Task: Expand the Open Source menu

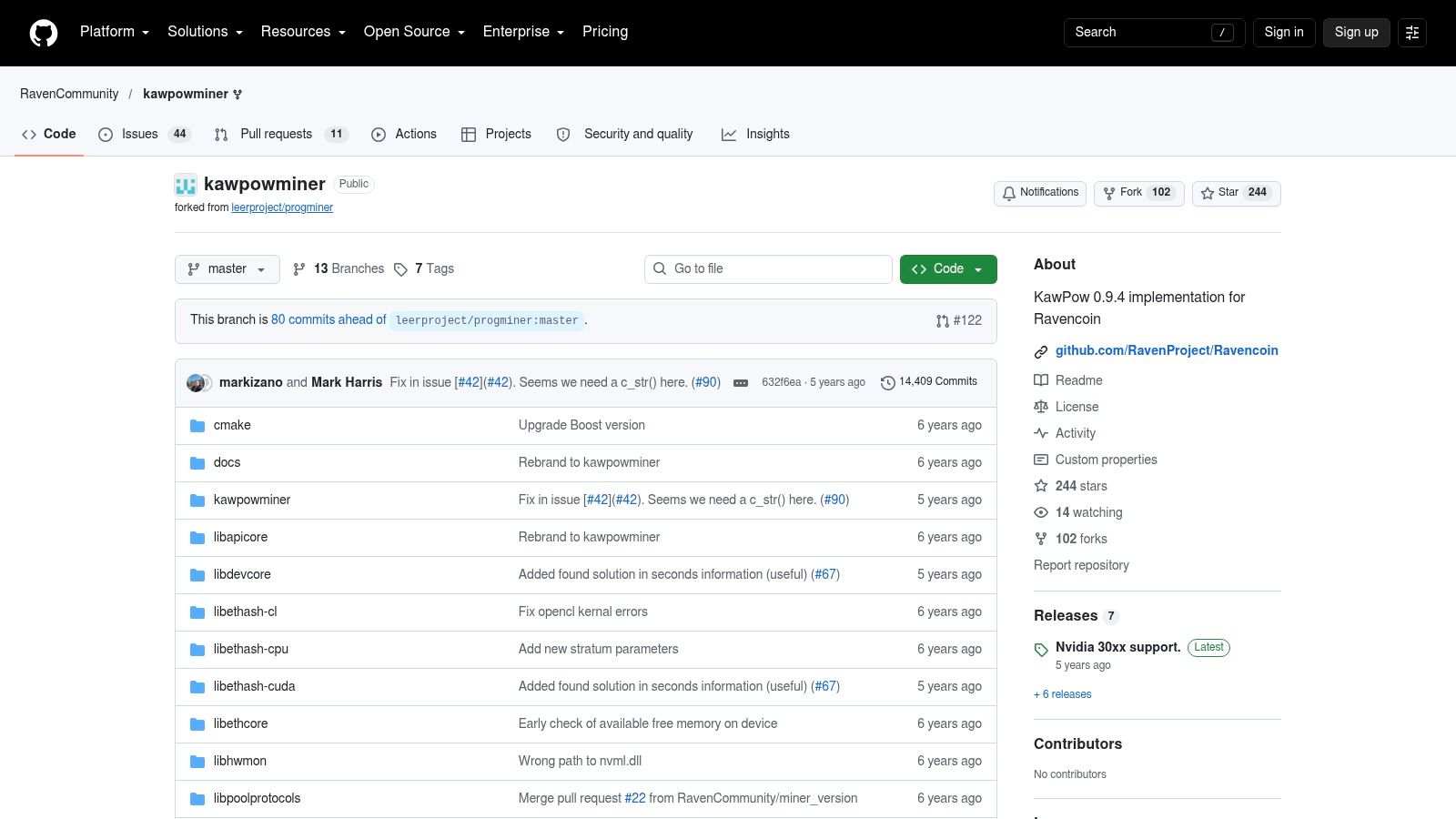Action: coord(415,32)
